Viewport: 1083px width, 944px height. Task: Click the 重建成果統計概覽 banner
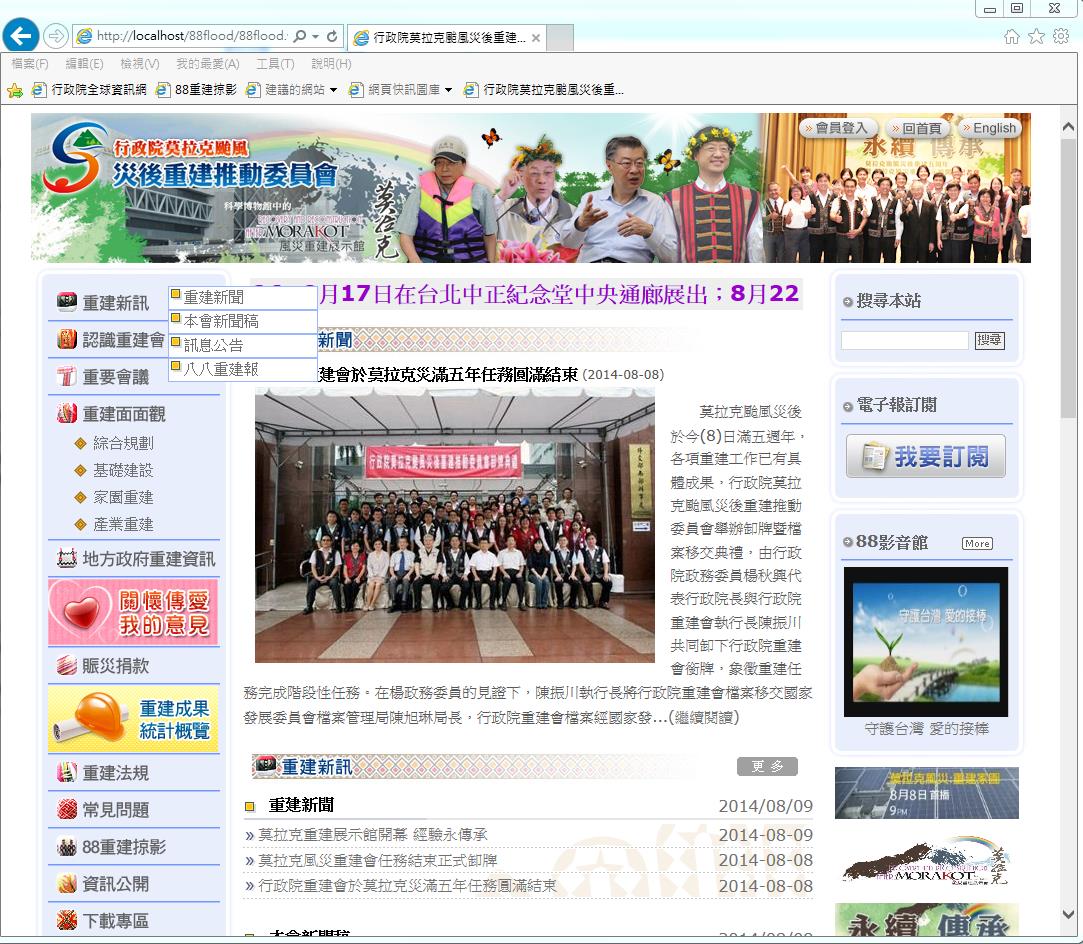(x=133, y=719)
